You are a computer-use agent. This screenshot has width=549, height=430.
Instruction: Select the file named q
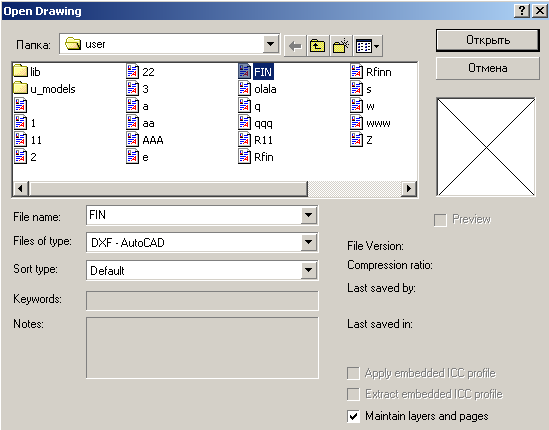point(249,106)
